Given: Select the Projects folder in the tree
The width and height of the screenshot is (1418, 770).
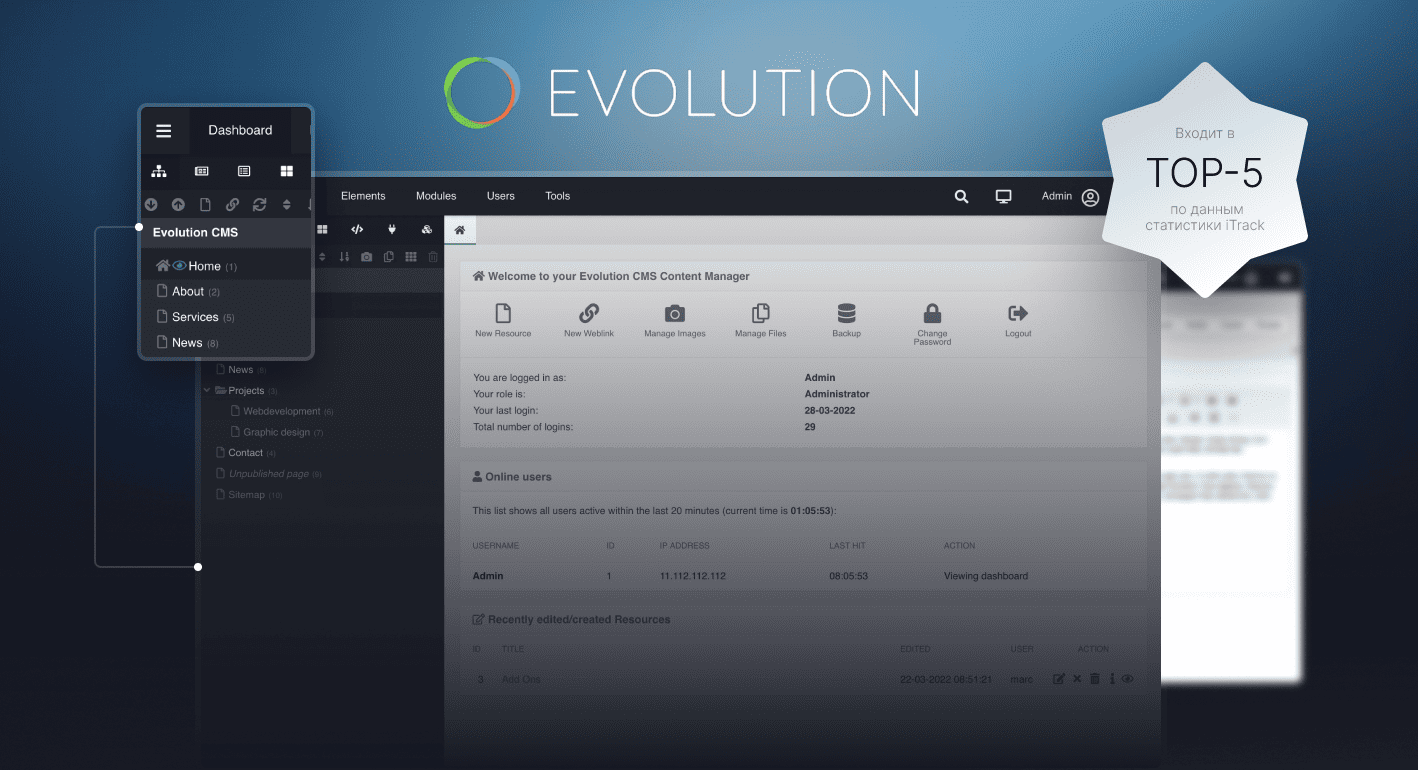Looking at the screenshot, I should 245,391.
